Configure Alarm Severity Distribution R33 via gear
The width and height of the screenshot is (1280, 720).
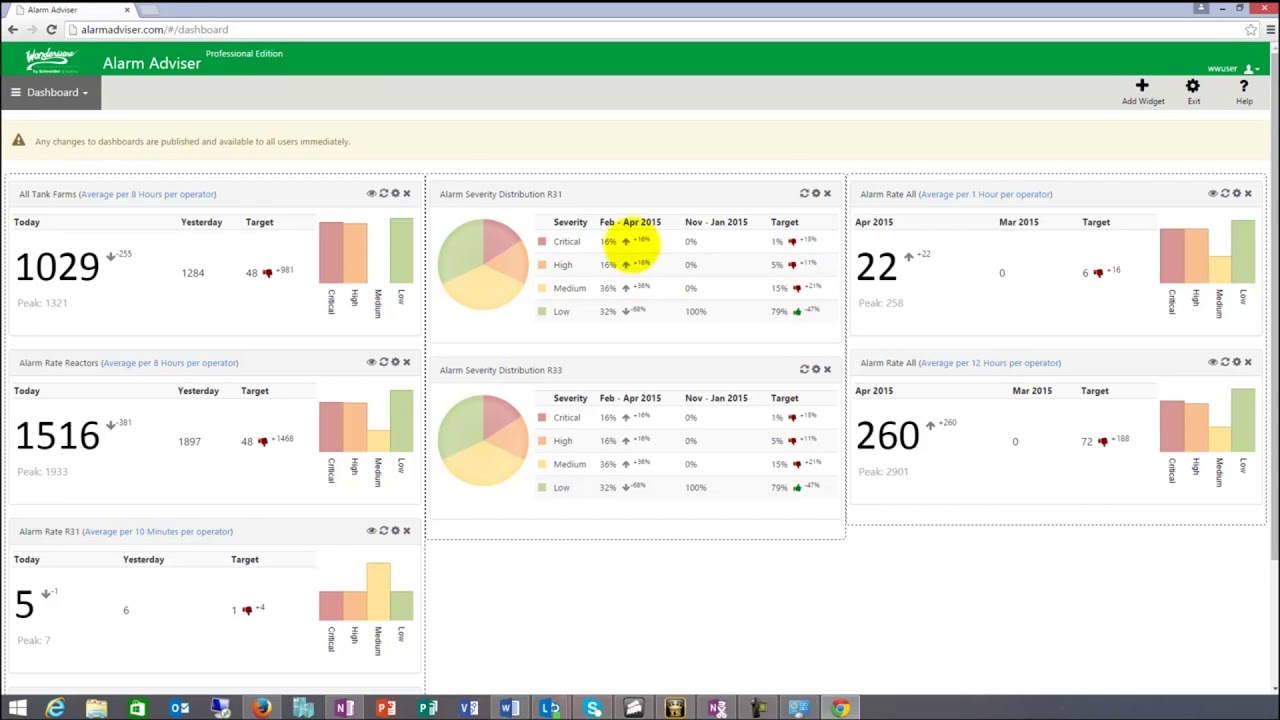tap(816, 370)
